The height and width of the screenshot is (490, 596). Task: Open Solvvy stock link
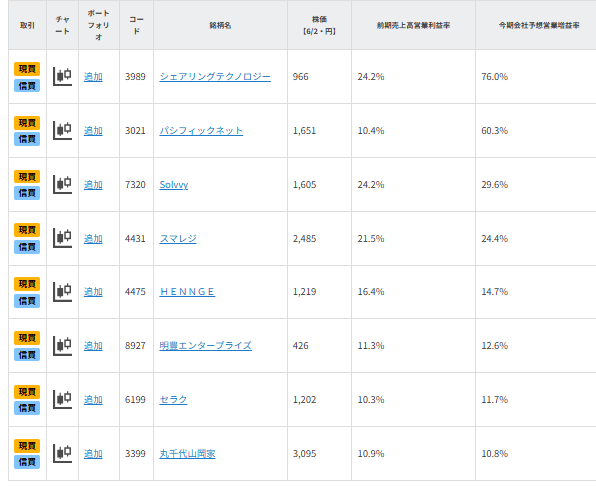click(x=174, y=185)
